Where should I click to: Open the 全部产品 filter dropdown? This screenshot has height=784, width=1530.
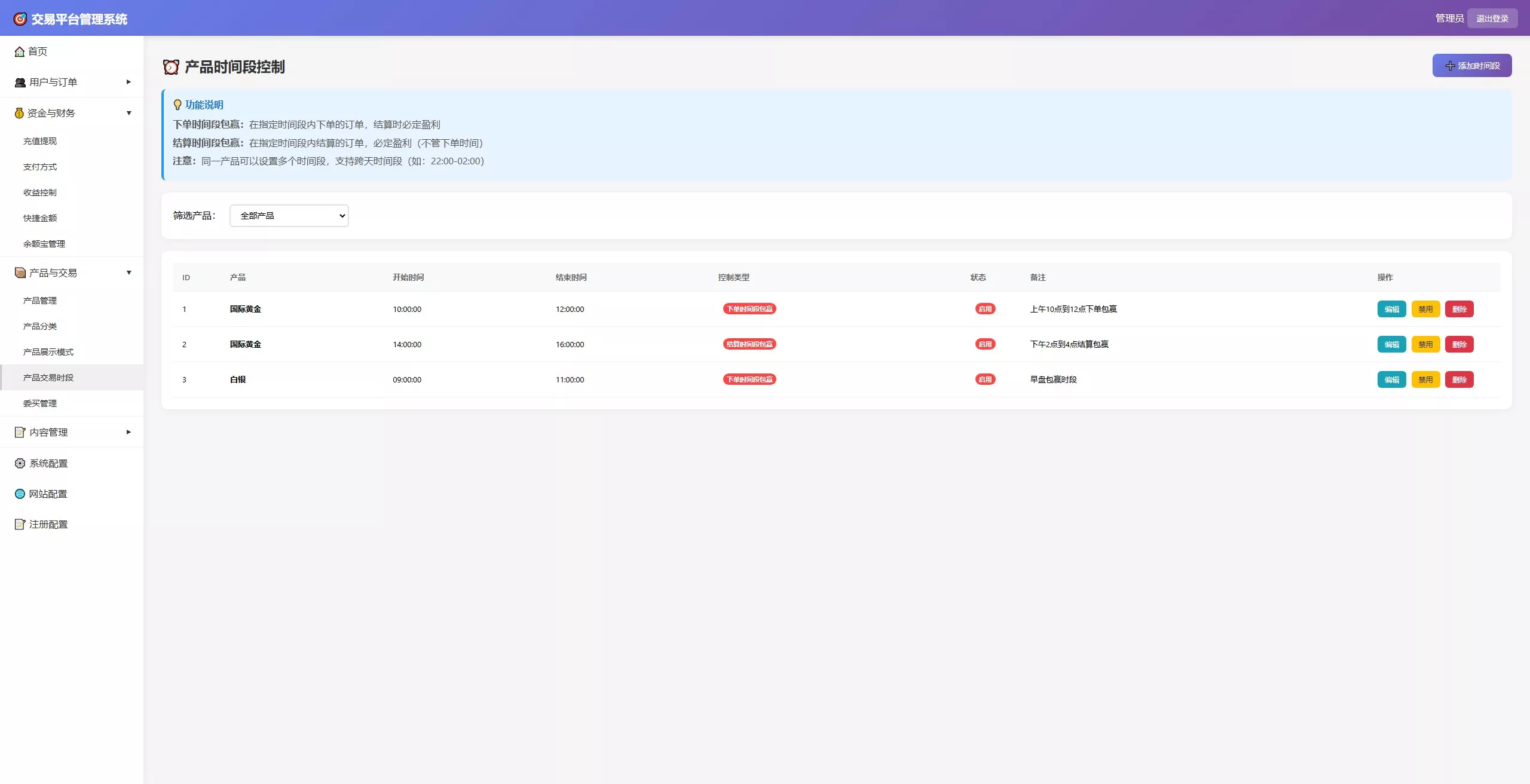point(289,216)
